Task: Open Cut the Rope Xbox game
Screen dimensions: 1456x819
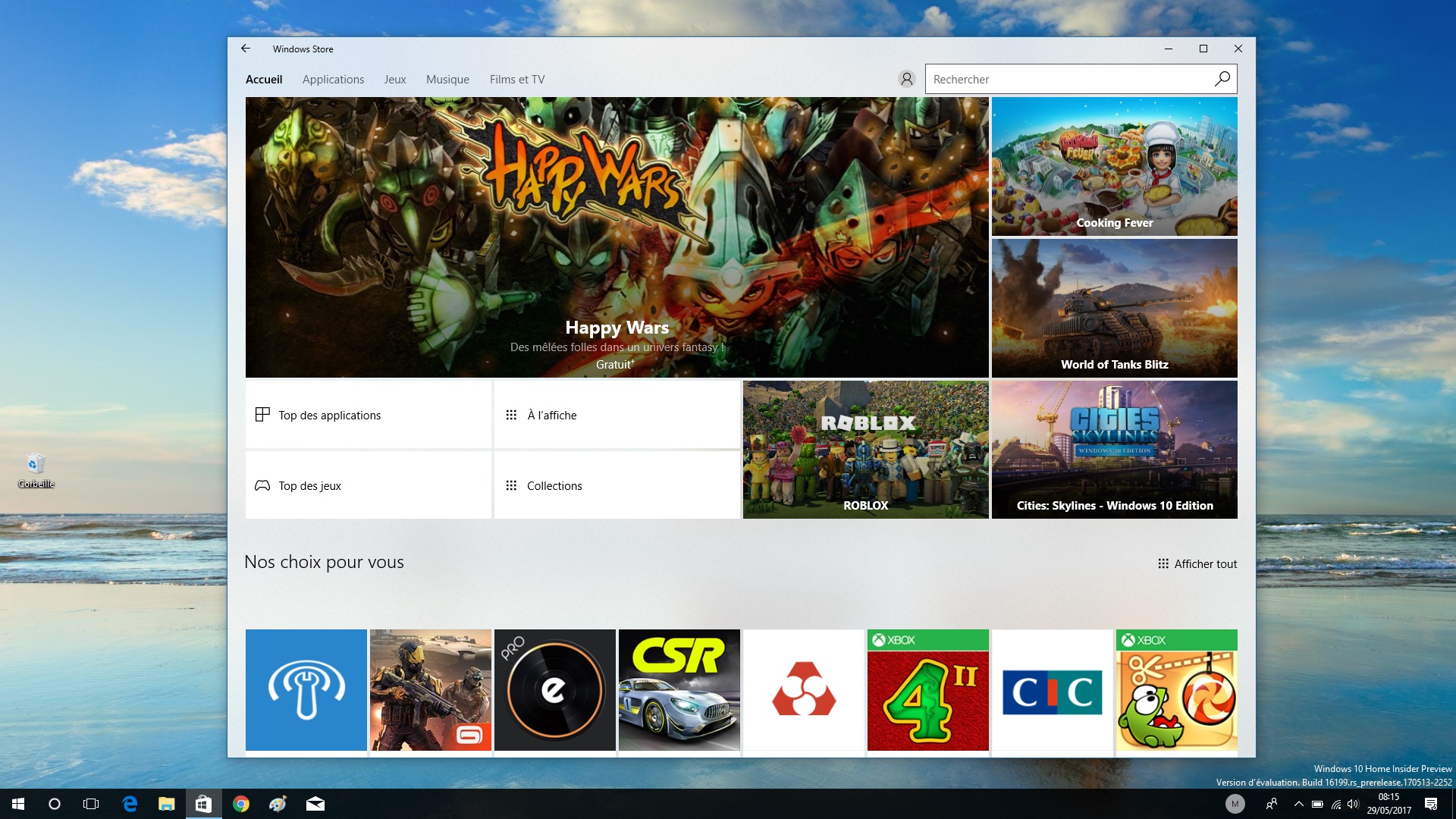Action: click(1176, 690)
